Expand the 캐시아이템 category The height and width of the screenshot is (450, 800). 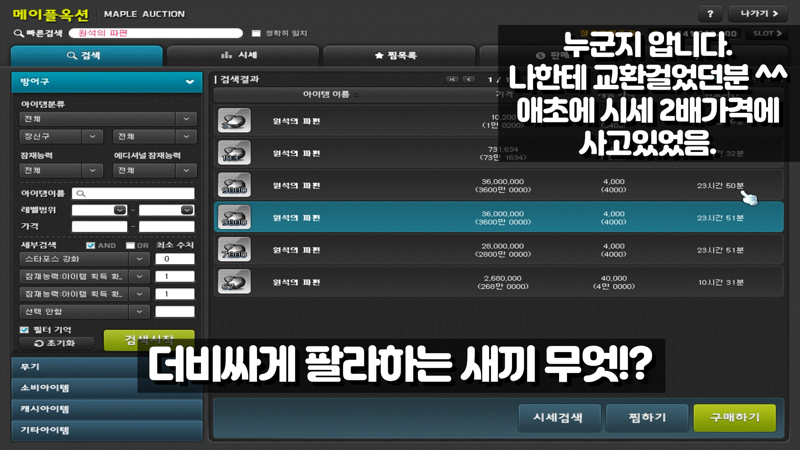(x=107, y=409)
